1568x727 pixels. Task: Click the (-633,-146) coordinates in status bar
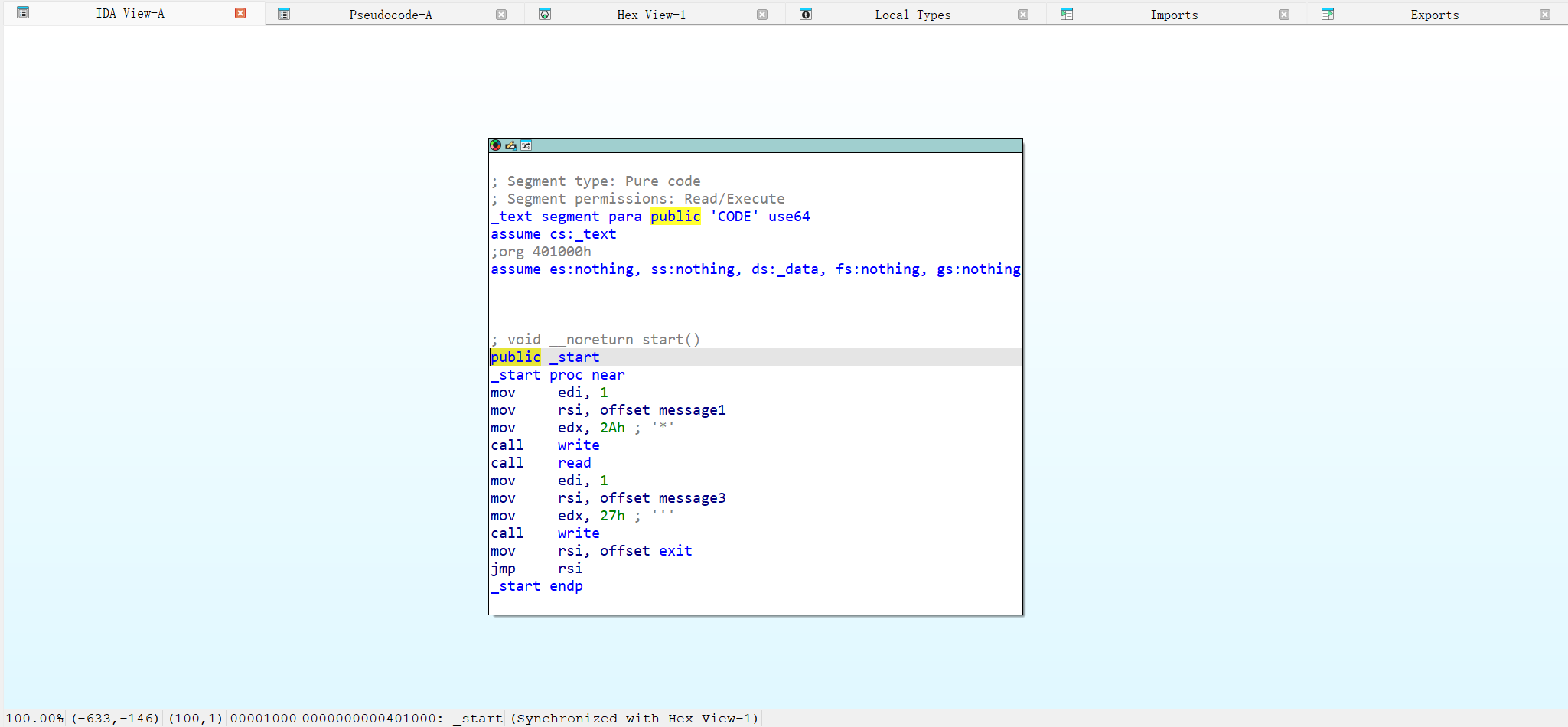click(x=115, y=719)
